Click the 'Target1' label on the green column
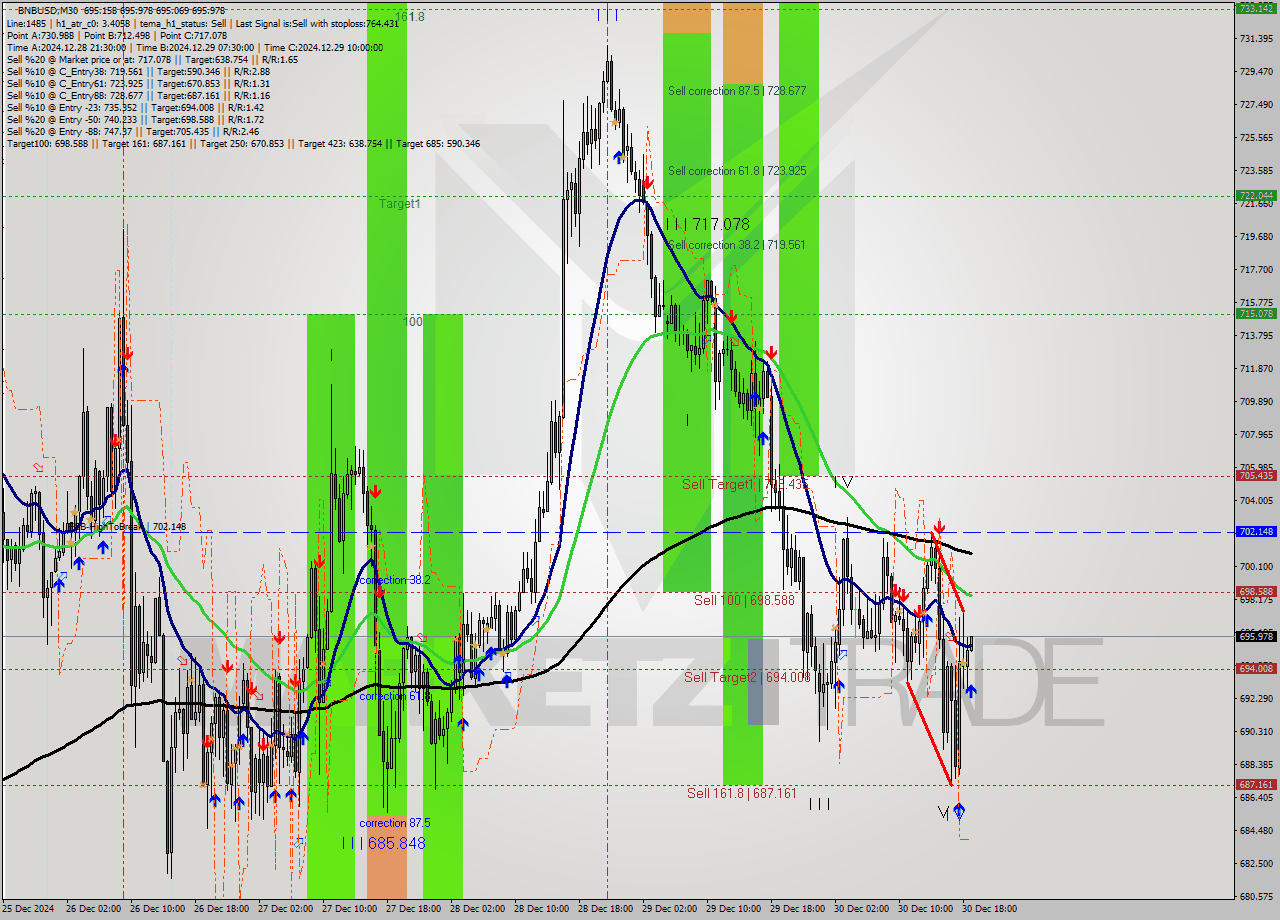 coord(399,203)
